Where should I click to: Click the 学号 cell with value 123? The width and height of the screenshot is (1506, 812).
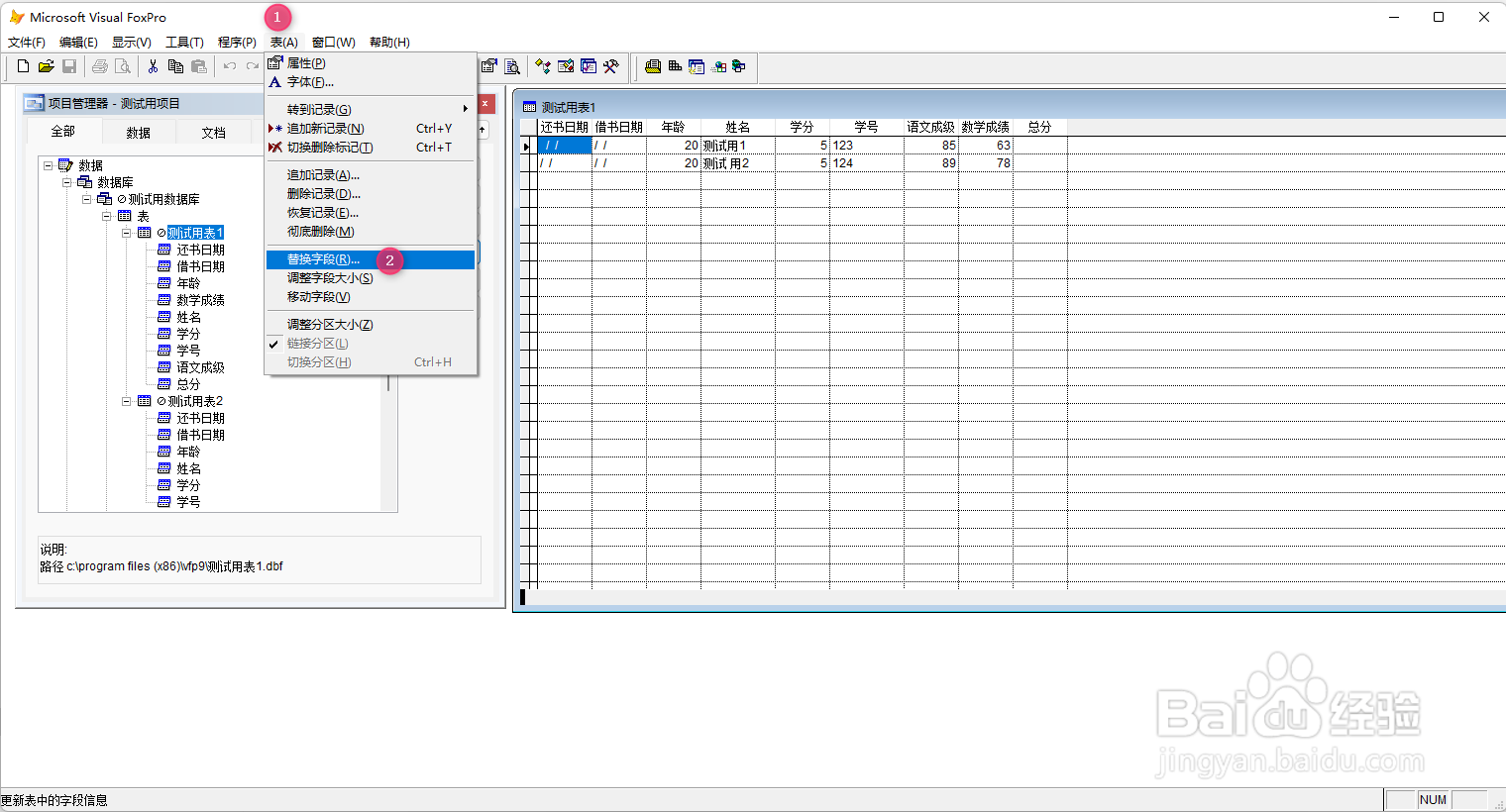click(x=866, y=146)
